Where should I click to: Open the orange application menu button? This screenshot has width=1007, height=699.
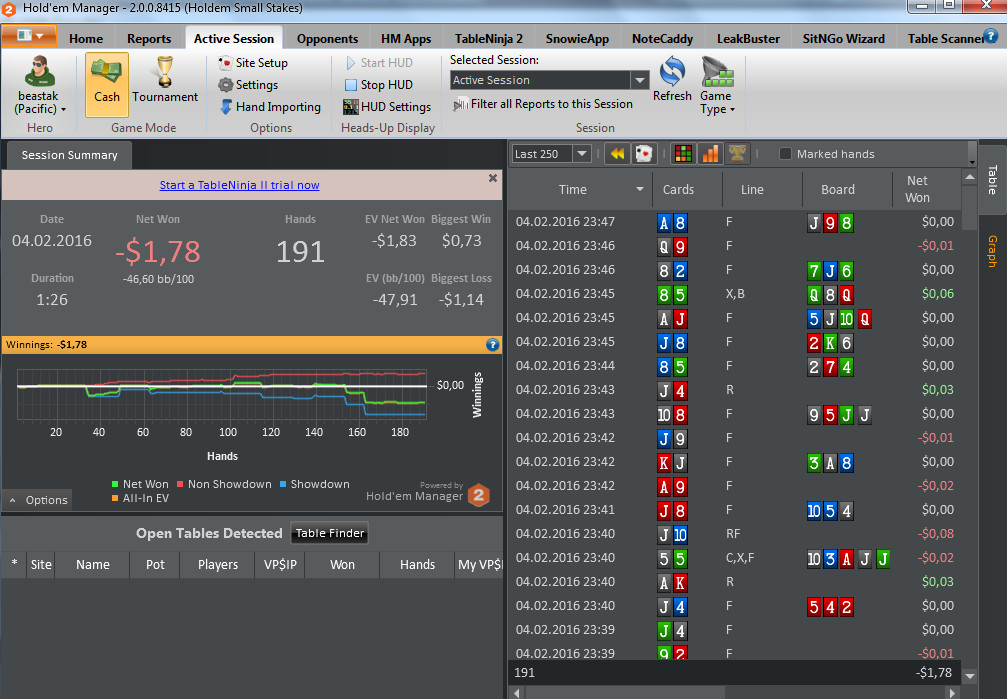[x=29, y=36]
